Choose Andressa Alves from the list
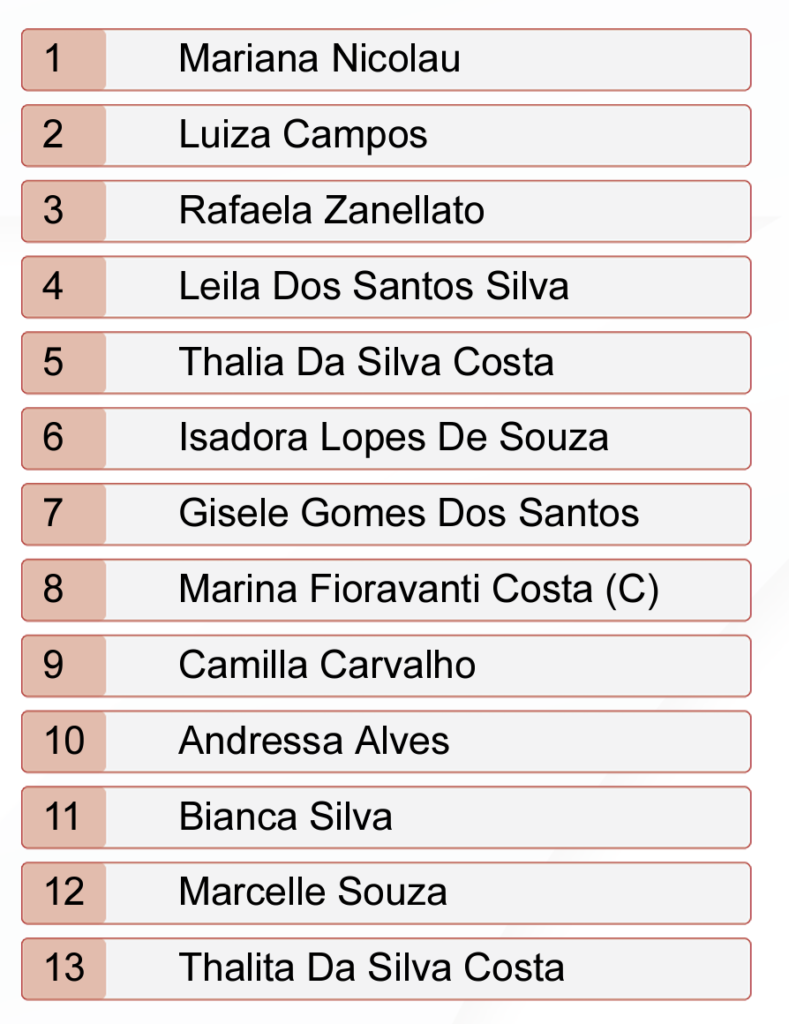This screenshot has width=789, height=1024. pos(314,741)
